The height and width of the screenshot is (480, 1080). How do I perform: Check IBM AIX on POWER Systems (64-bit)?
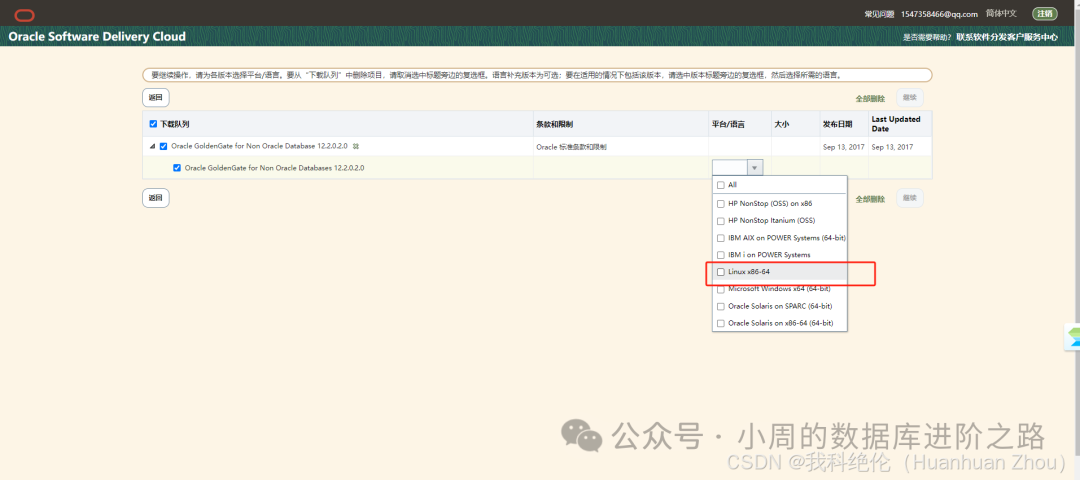click(x=720, y=238)
